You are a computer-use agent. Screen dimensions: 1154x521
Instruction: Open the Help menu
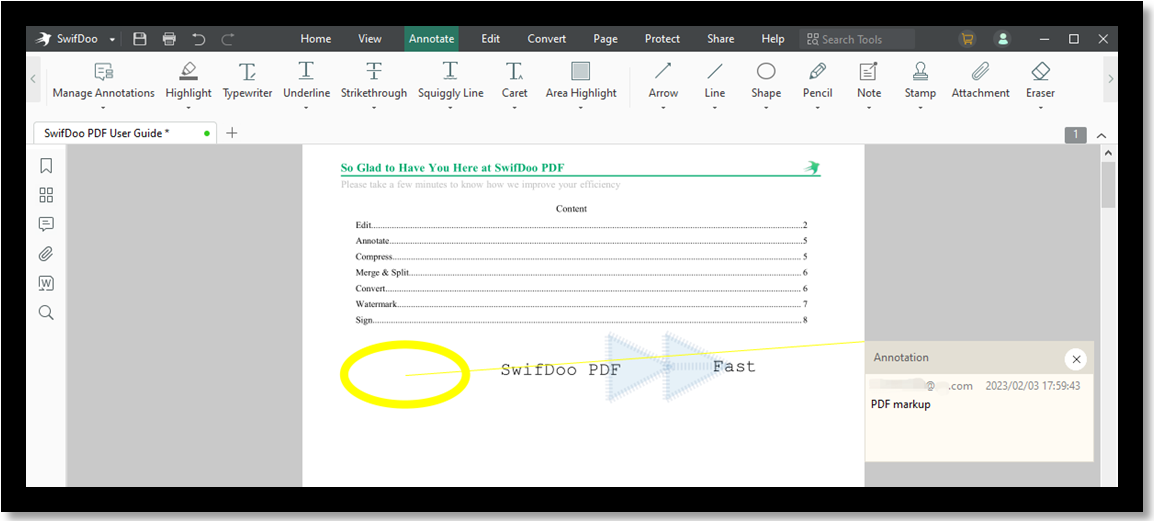(773, 39)
